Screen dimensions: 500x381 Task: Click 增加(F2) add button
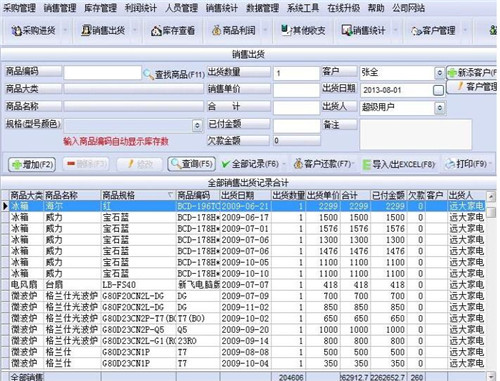tap(32, 165)
